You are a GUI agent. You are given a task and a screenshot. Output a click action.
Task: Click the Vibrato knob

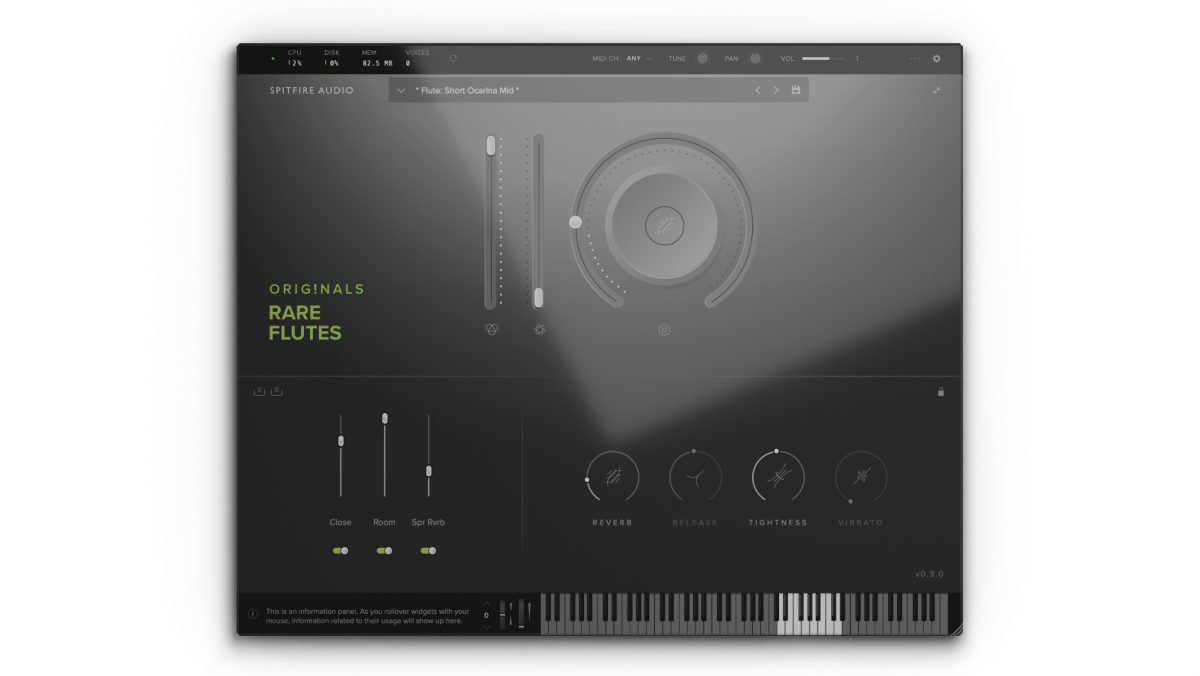coord(861,477)
